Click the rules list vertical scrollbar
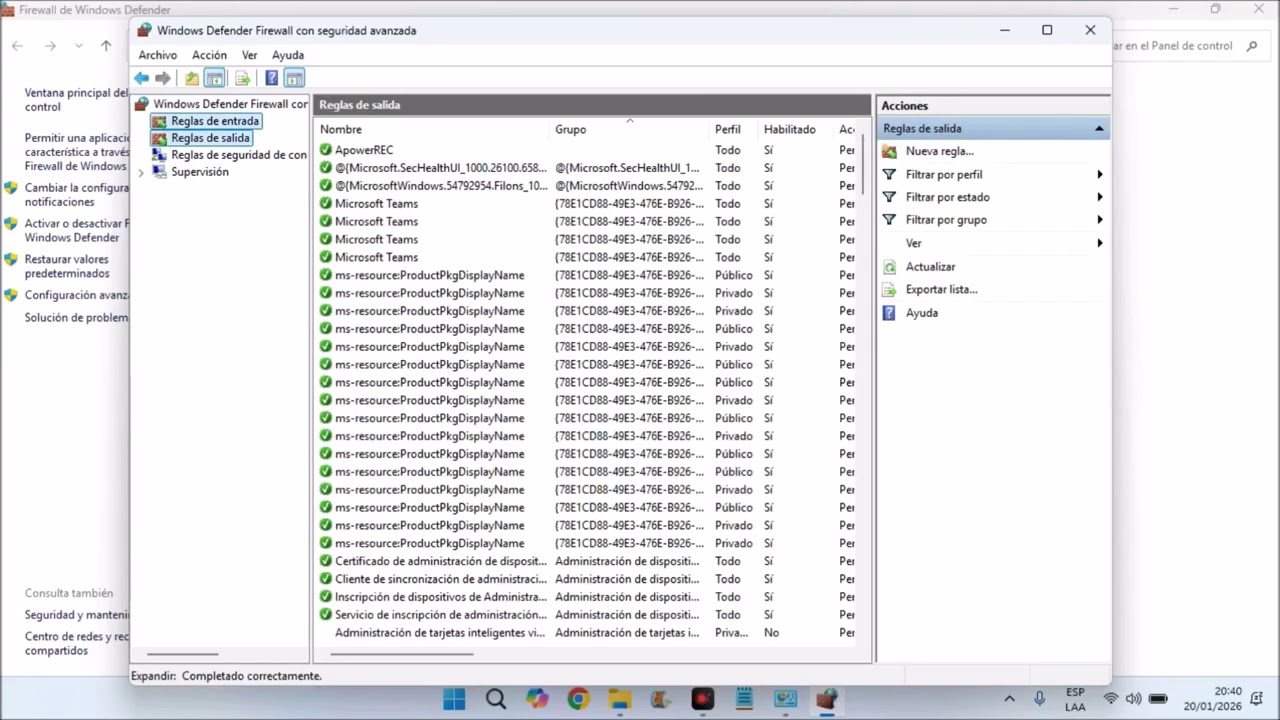Screen dimensions: 1280x720 tap(862, 164)
